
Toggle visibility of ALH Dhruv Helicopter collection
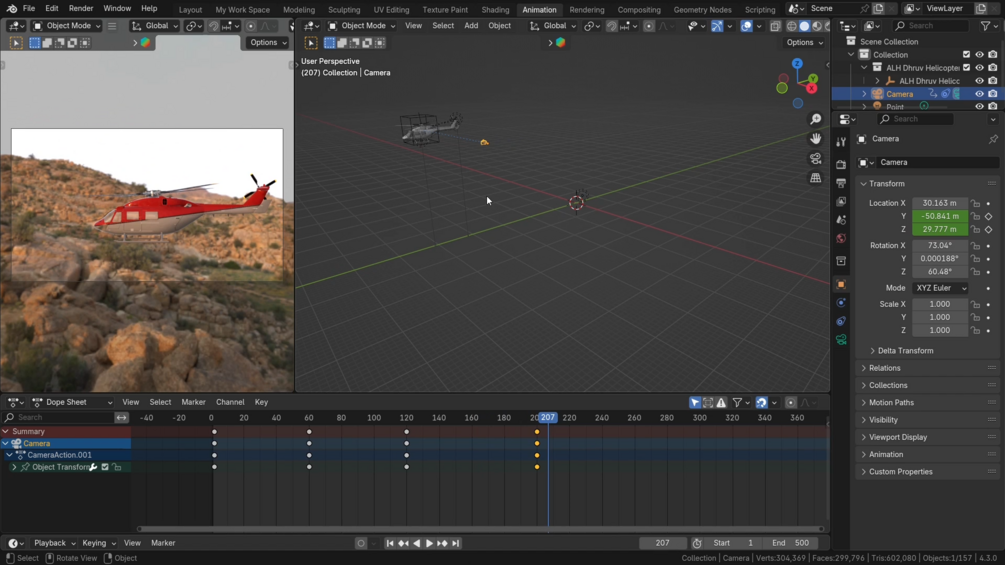pos(979,68)
